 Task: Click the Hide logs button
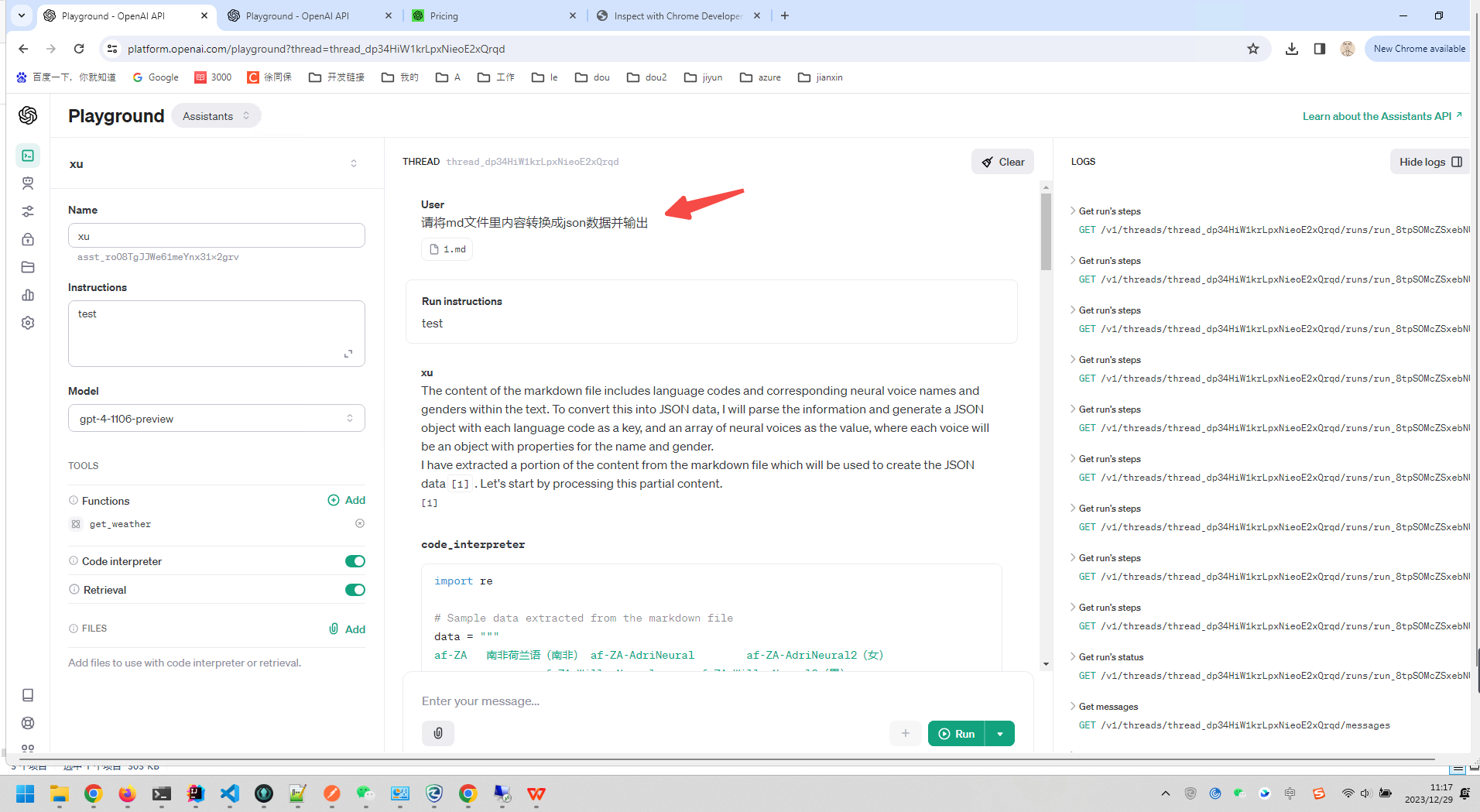click(x=1430, y=162)
